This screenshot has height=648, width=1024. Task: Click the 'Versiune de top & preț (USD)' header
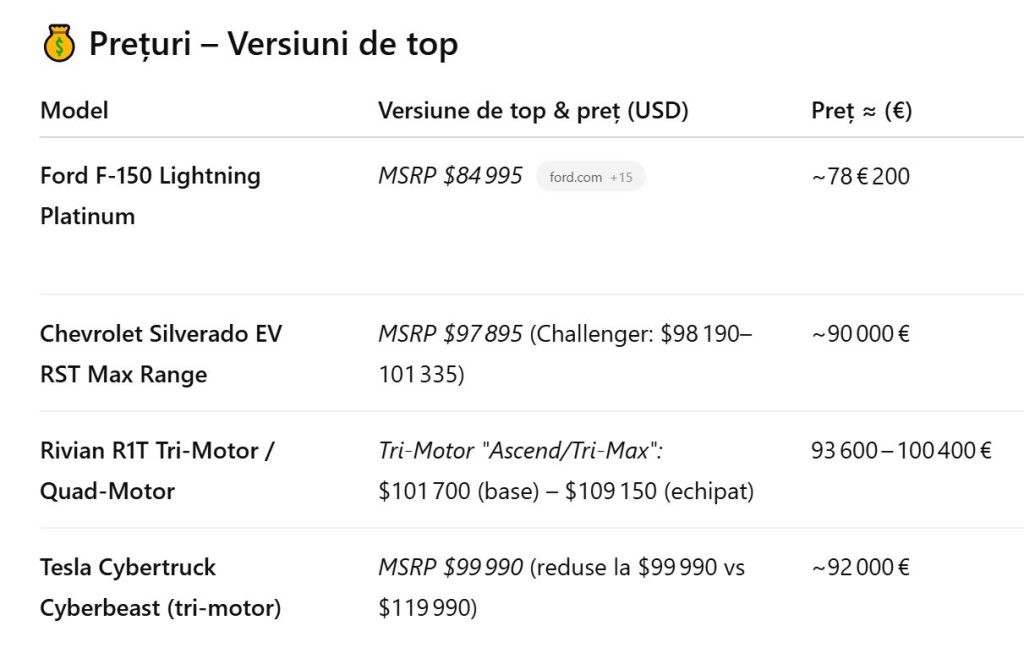(x=533, y=110)
